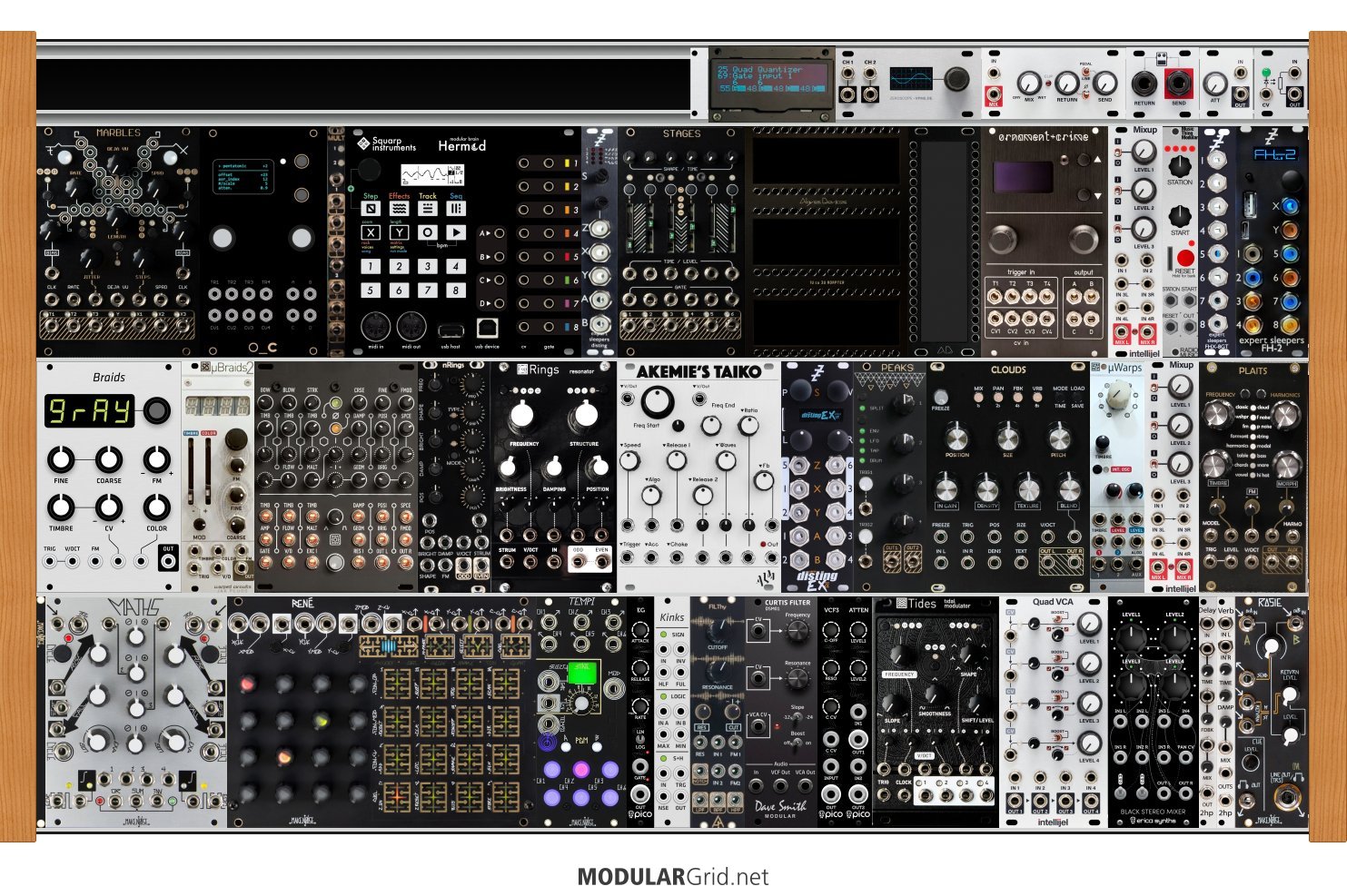Click the Quad Quantizer OLED display

click(771, 78)
